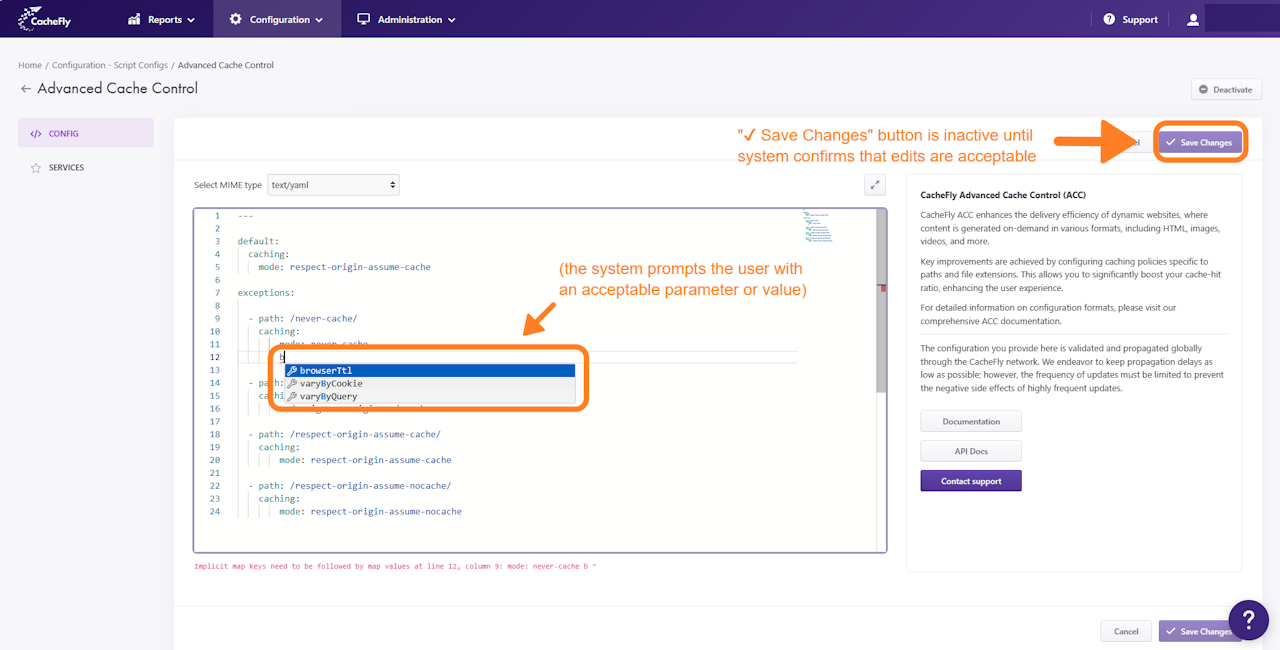
Task: Open the user account profile icon
Action: tap(1193, 19)
